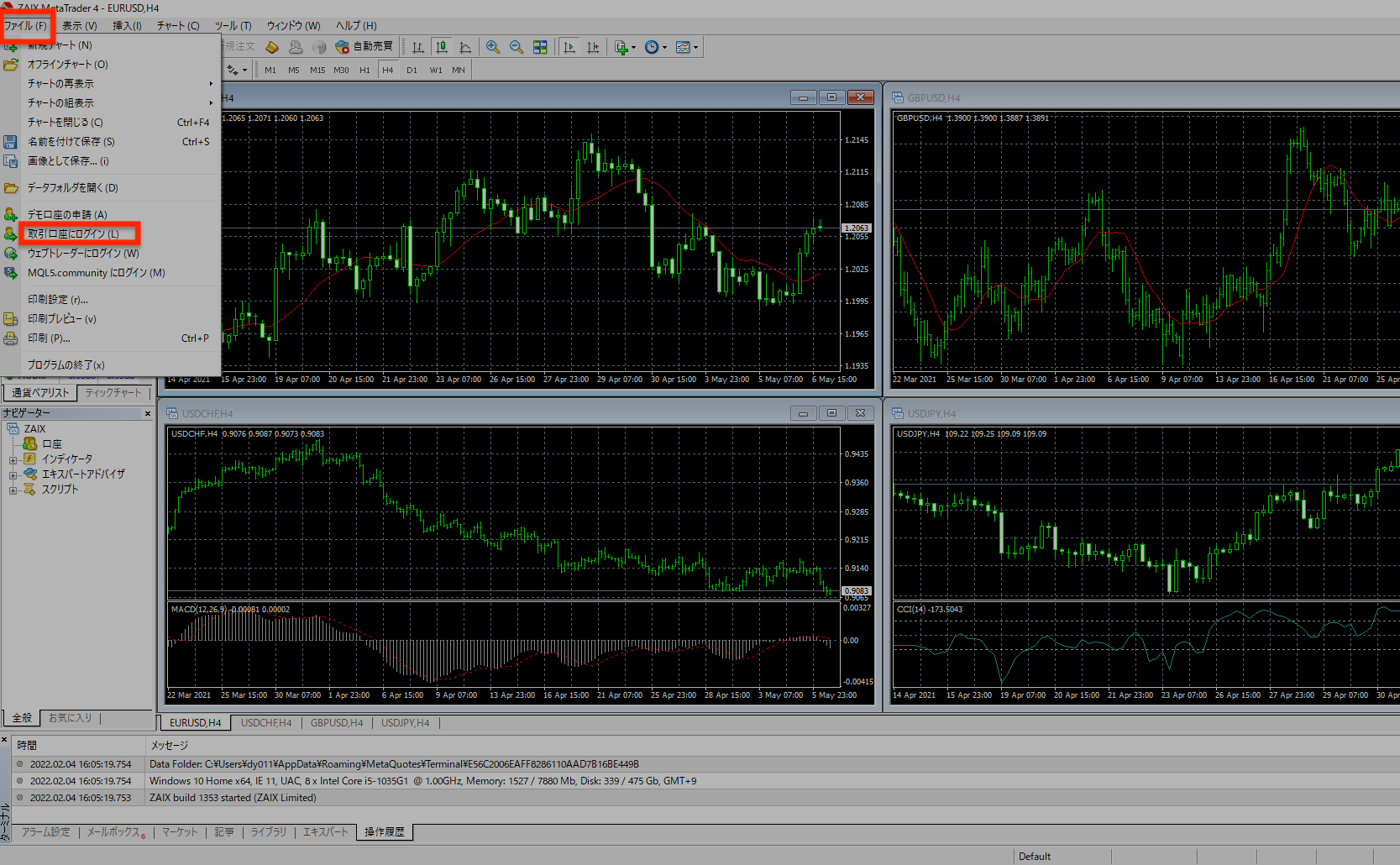Image resolution: width=1400 pixels, height=865 pixels.
Task: Click the Zoom In magnifier icon
Action: 493,47
